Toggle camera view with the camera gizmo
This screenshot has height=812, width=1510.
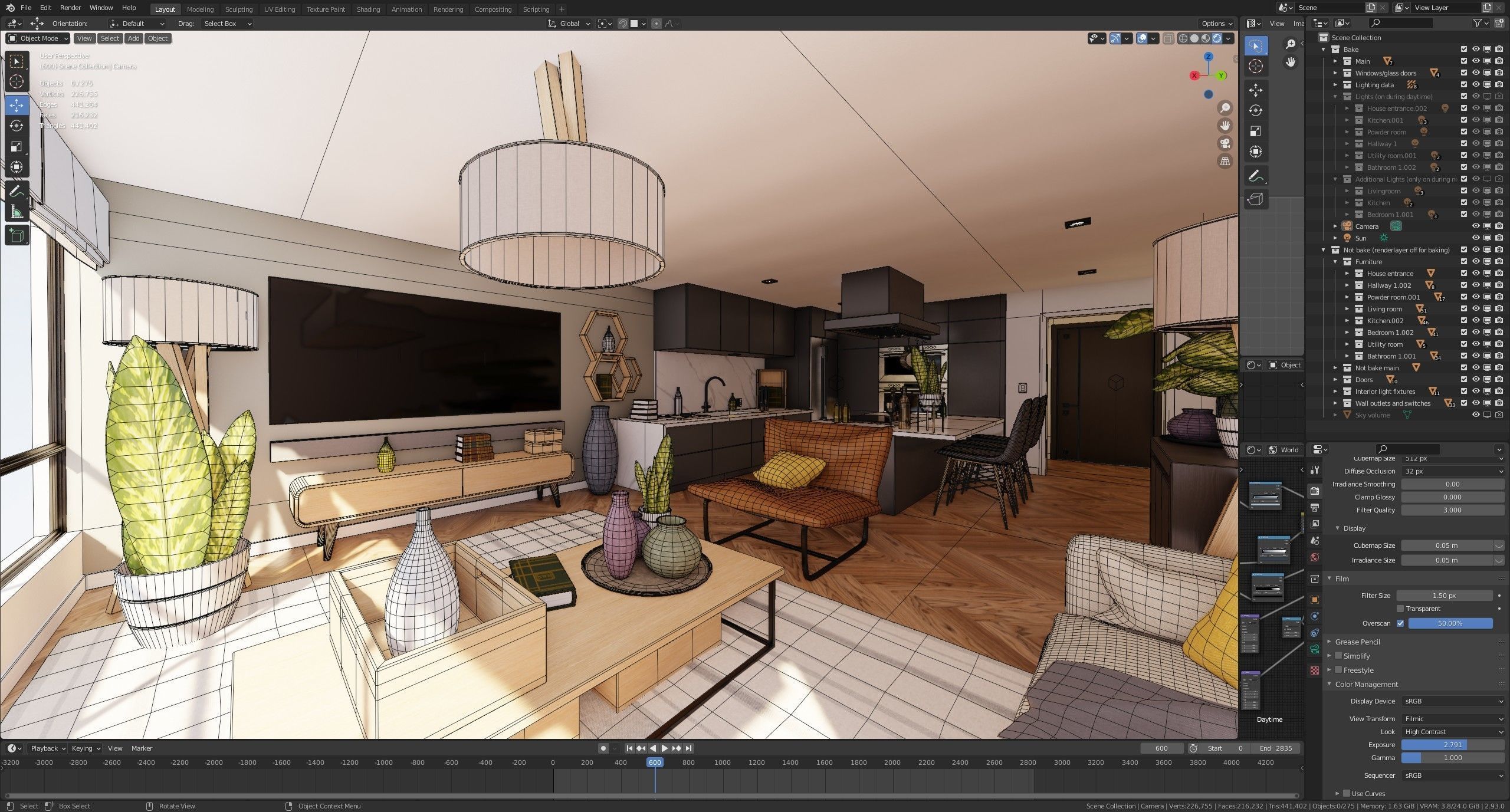[1225, 143]
